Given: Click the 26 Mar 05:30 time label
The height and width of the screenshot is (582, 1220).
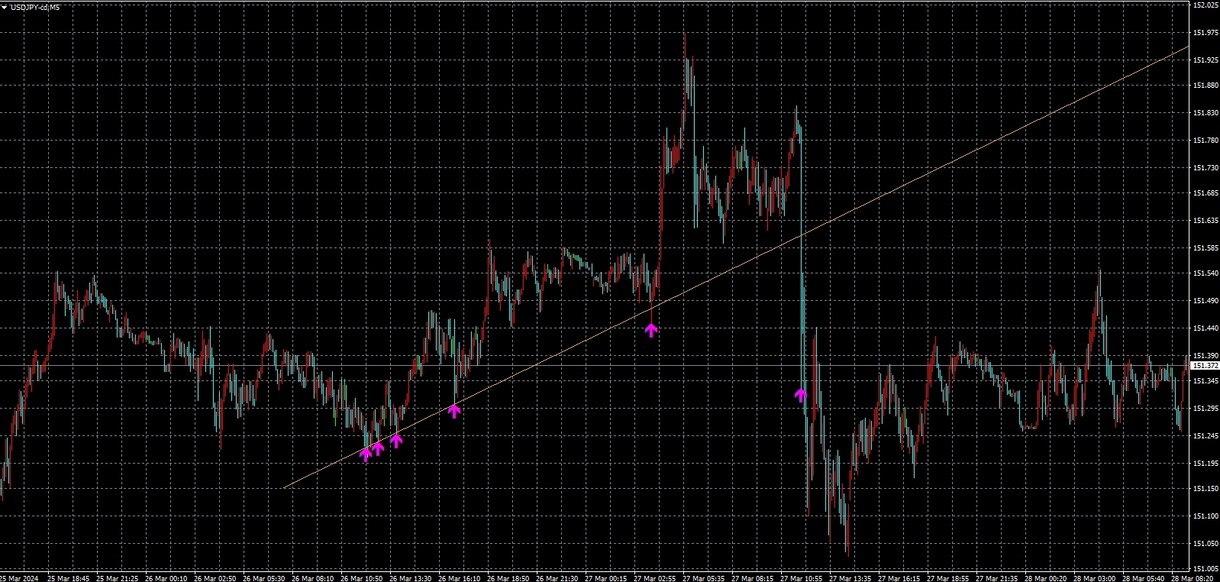Looking at the screenshot, I should [264, 577].
